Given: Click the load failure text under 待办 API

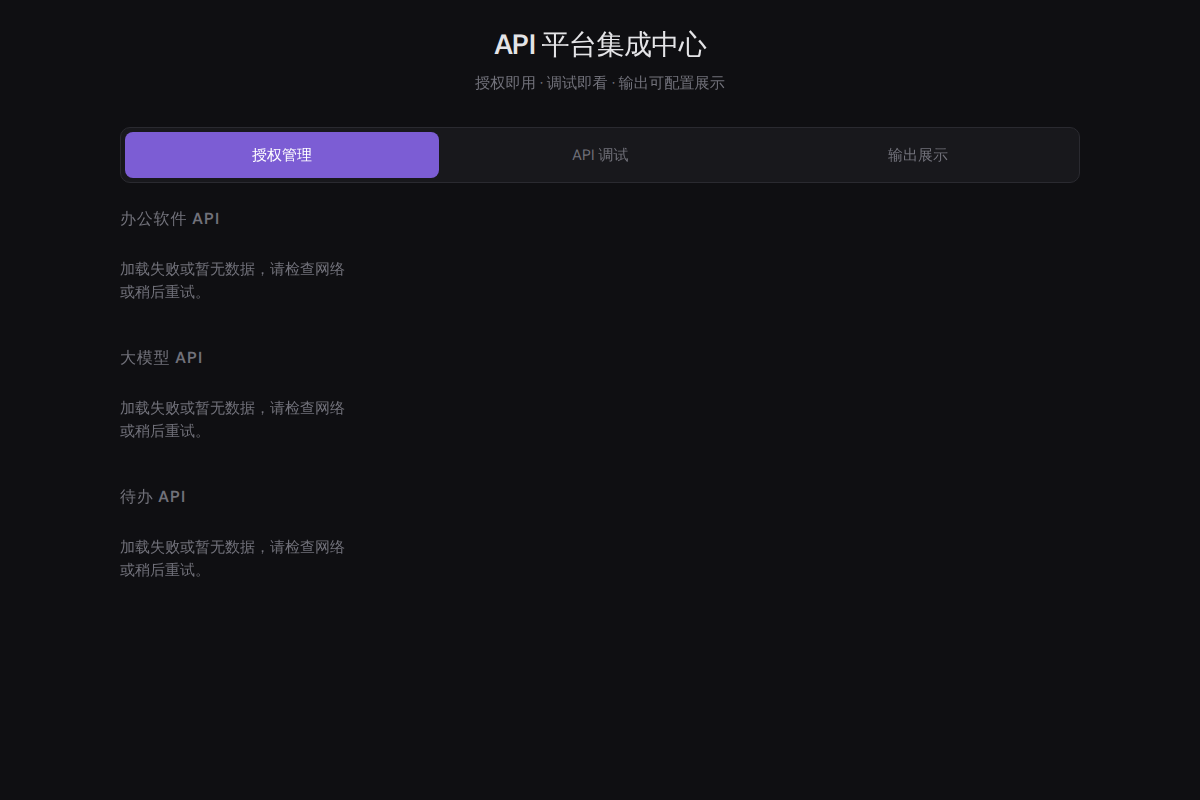Looking at the screenshot, I should [231, 558].
